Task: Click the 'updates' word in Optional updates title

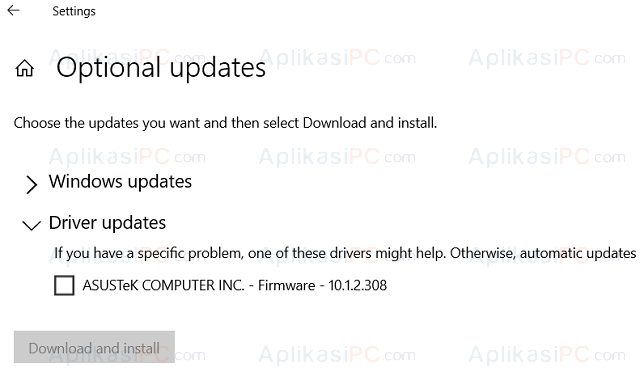Action: coord(218,69)
